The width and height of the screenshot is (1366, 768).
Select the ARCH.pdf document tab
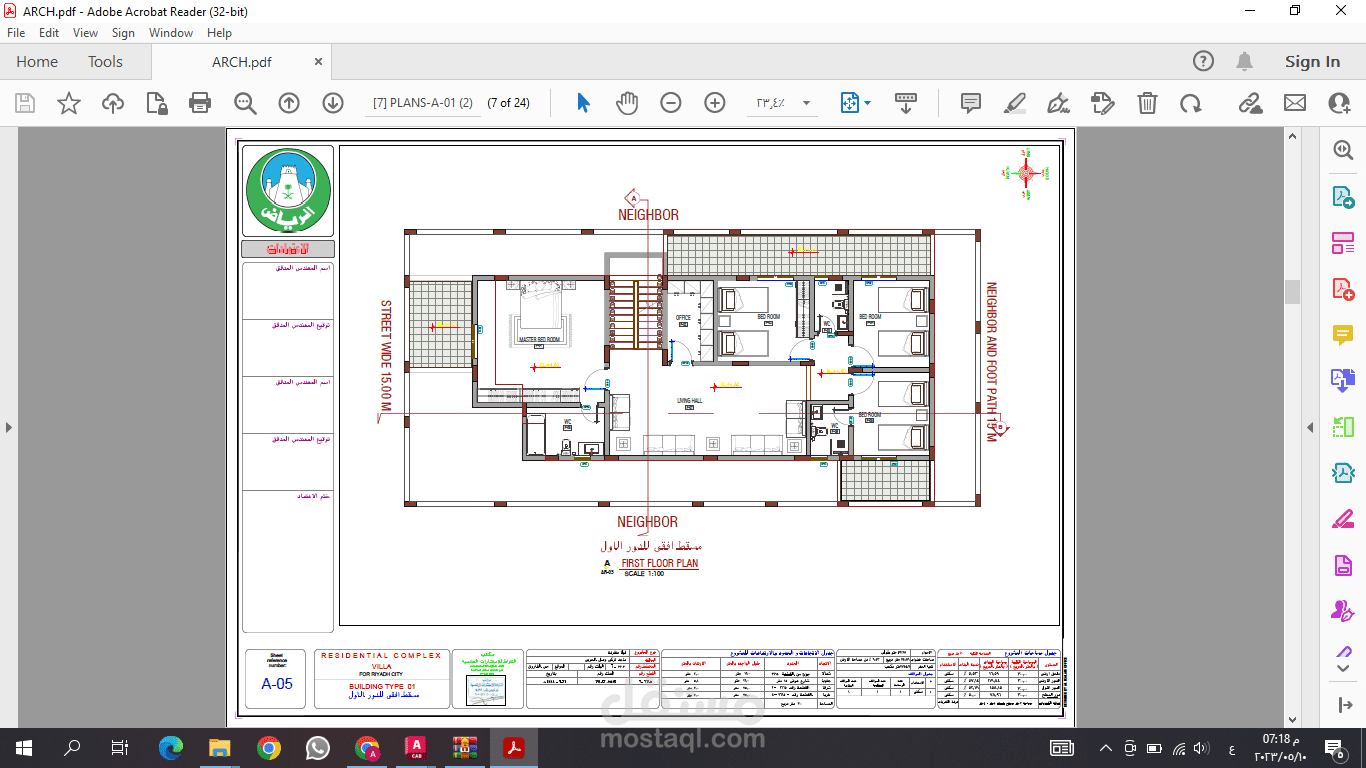241,62
